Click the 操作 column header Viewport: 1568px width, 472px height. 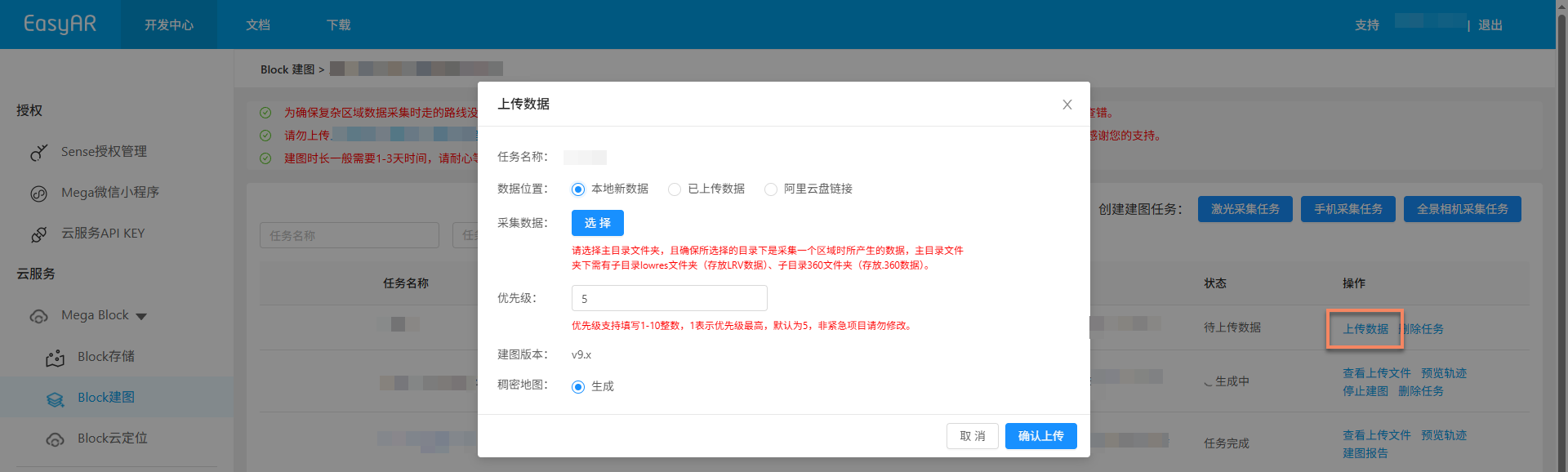coord(1354,283)
